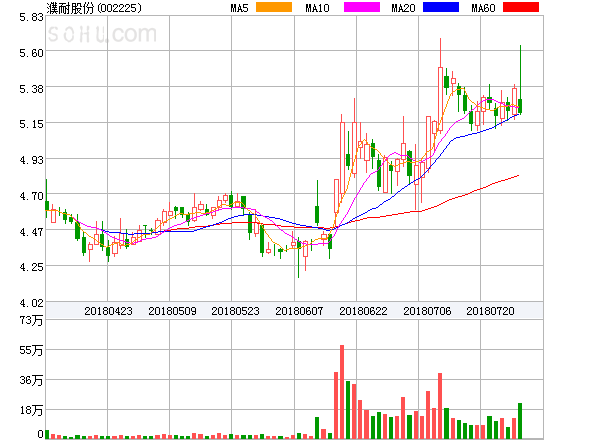Image resolution: width=600 pixels, height=440 pixels.
Task: Click the 20180607 date label
Action: pos(299,311)
